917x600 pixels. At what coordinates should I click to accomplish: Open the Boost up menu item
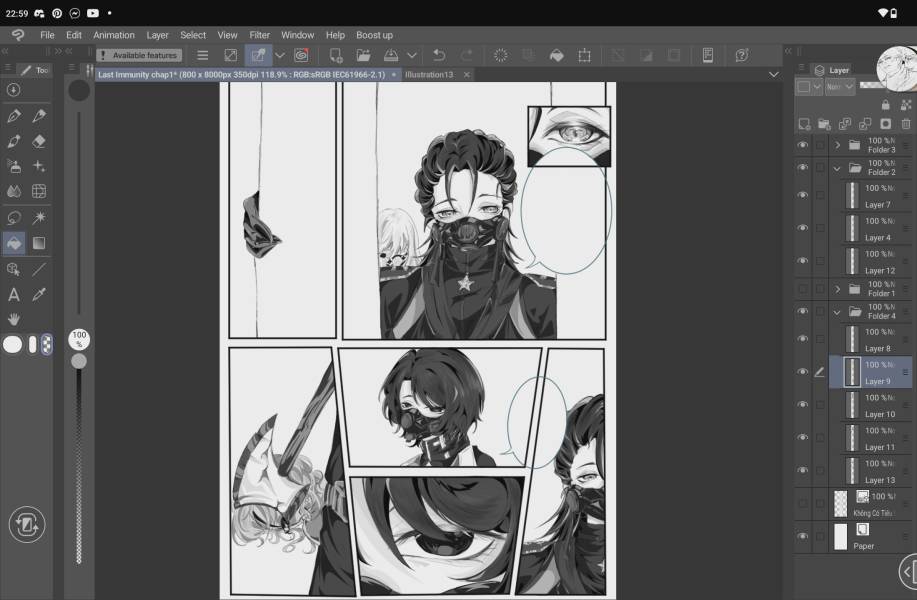[x=374, y=35]
